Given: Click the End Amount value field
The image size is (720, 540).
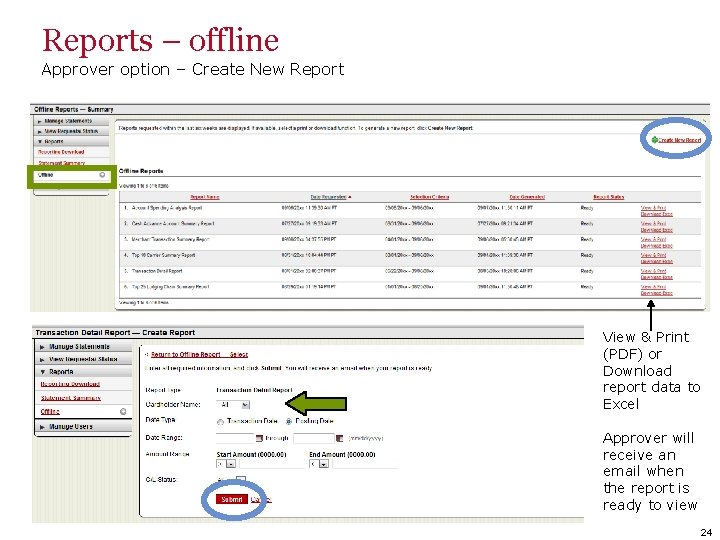Looking at the screenshot, I should [x=366, y=464].
